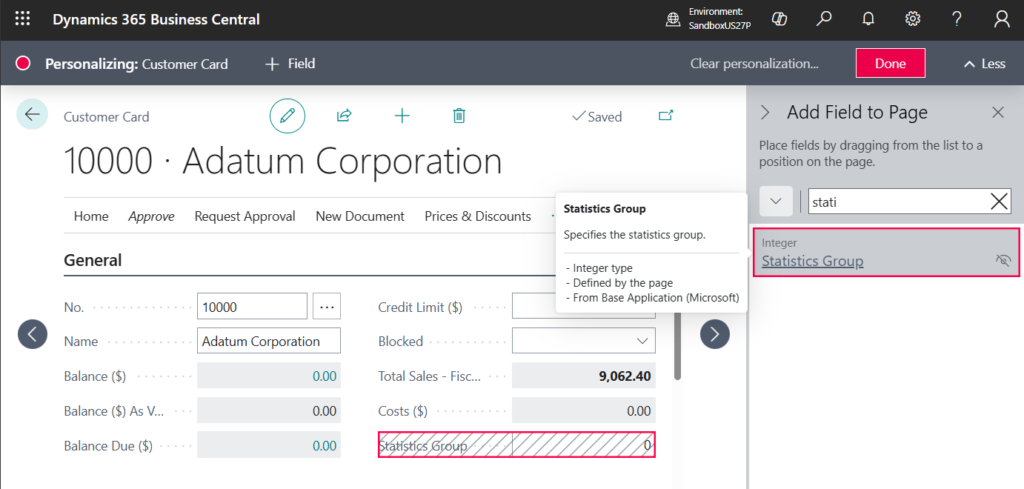Open the Blocked dropdown
Screen dimensions: 1024x489
click(641, 341)
